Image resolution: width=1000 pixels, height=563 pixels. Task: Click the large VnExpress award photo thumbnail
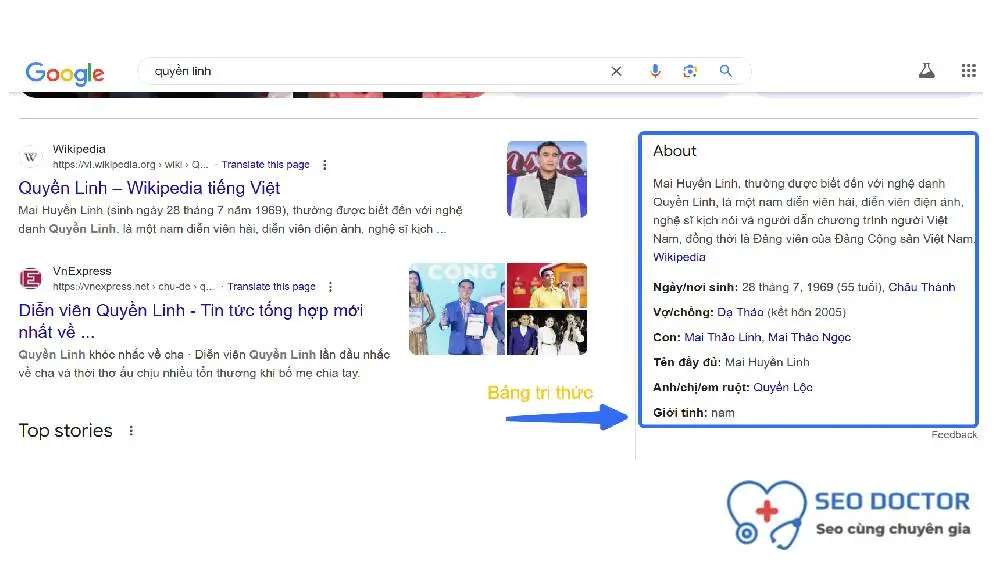457,309
